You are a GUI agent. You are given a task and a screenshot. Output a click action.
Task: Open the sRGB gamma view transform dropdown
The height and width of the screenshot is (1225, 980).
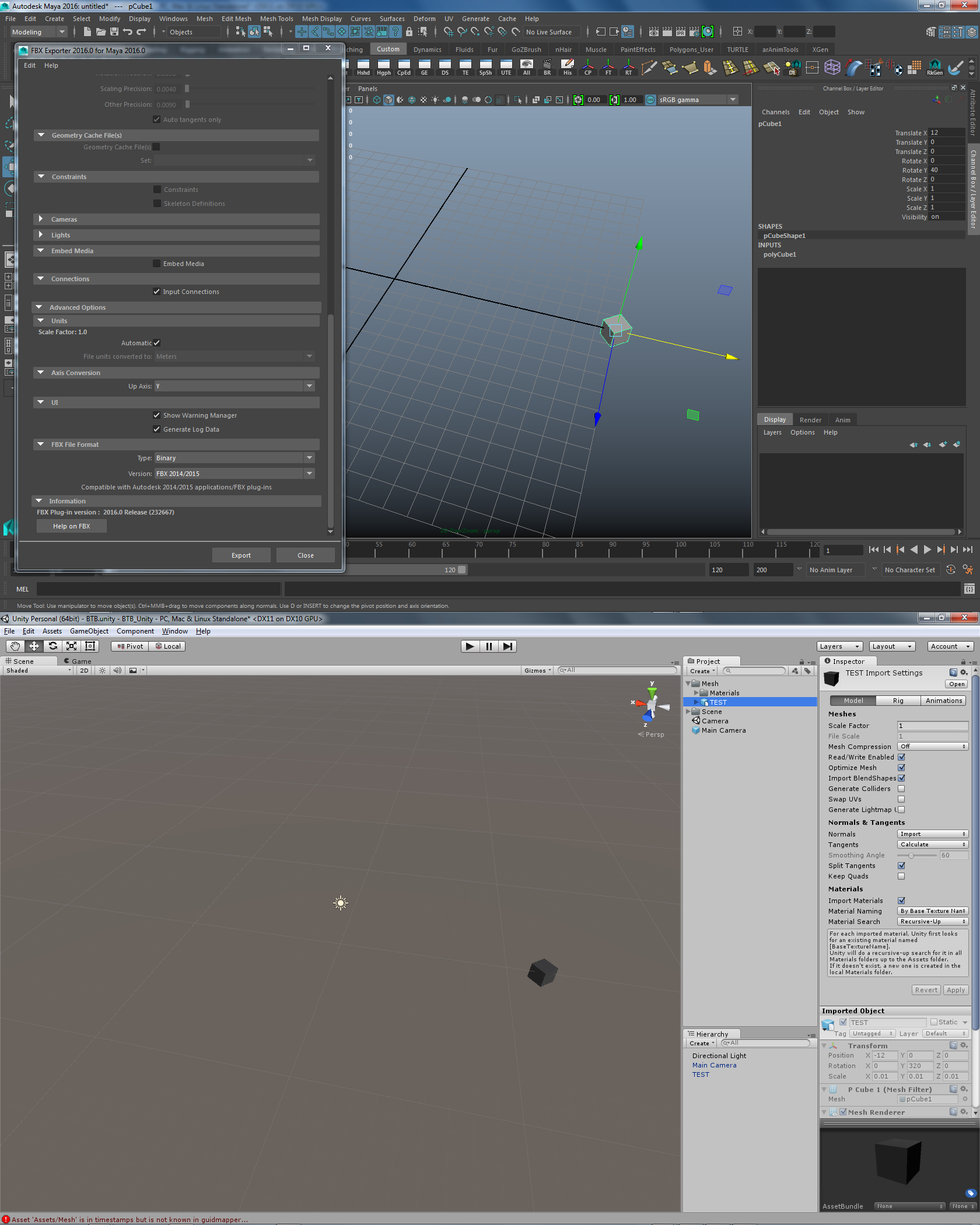click(x=697, y=100)
